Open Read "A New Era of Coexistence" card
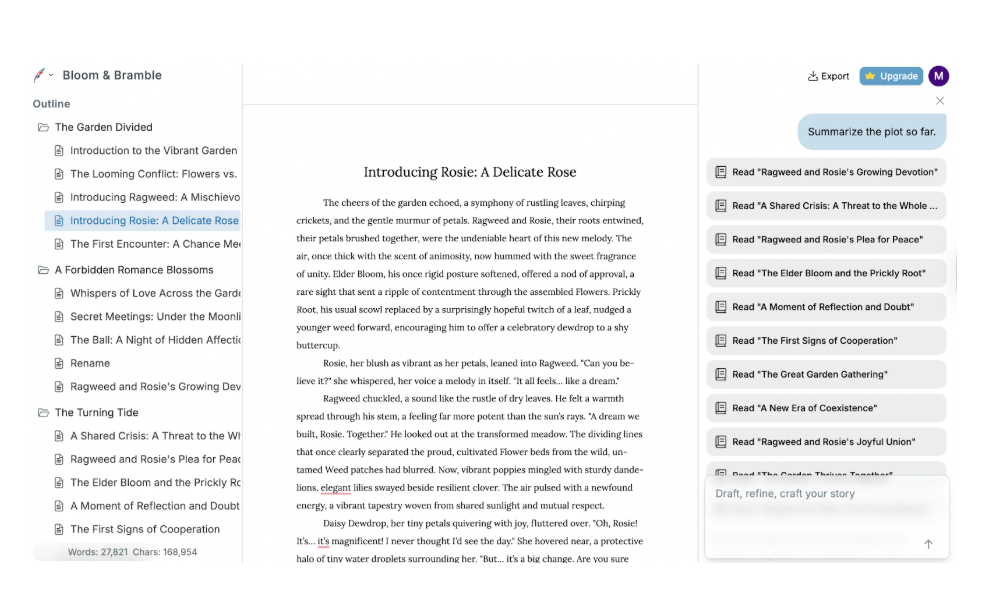Viewport: 1000px width, 594px height. coord(826,408)
